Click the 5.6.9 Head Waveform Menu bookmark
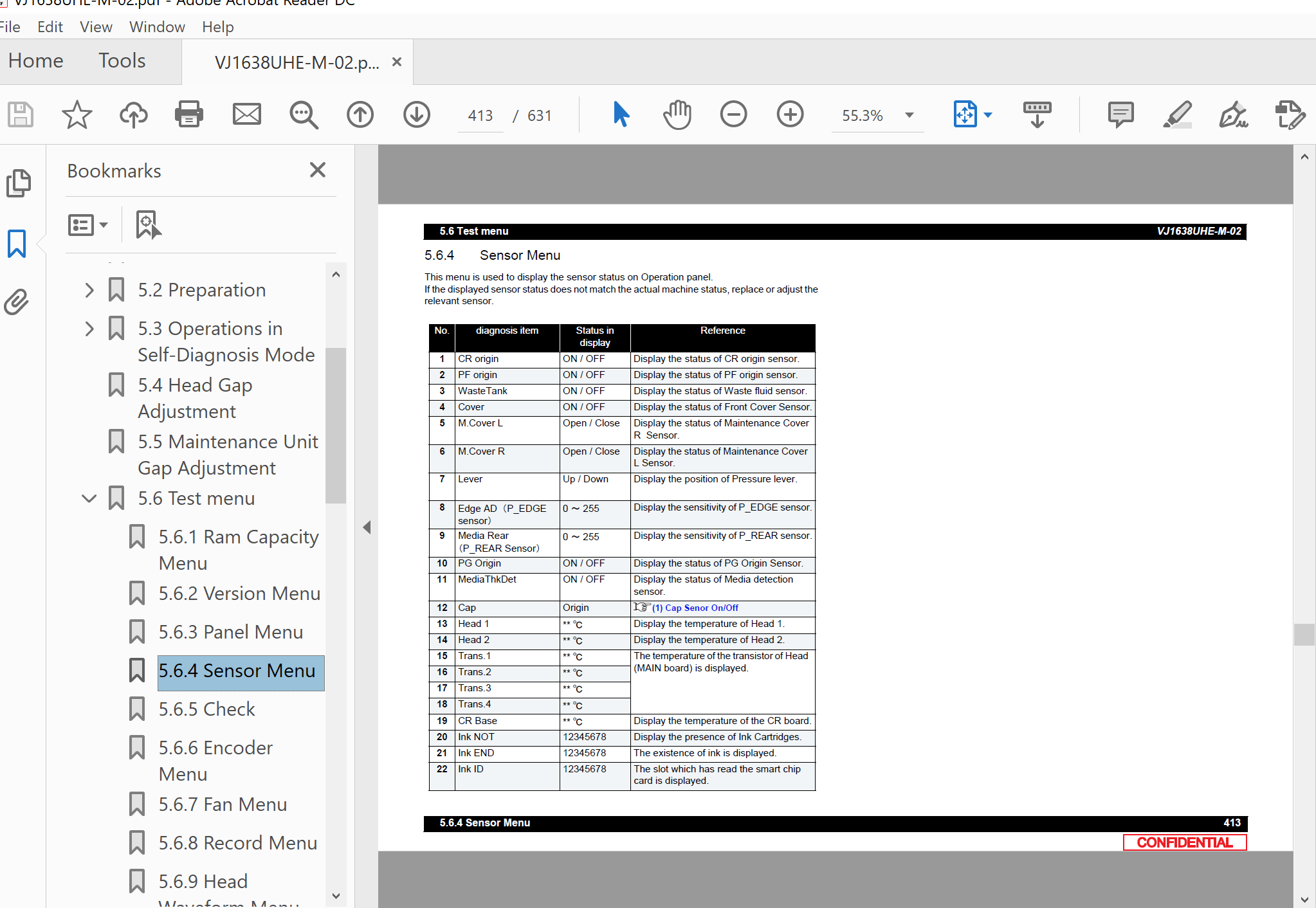The width and height of the screenshot is (1316, 908). tap(228, 891)
